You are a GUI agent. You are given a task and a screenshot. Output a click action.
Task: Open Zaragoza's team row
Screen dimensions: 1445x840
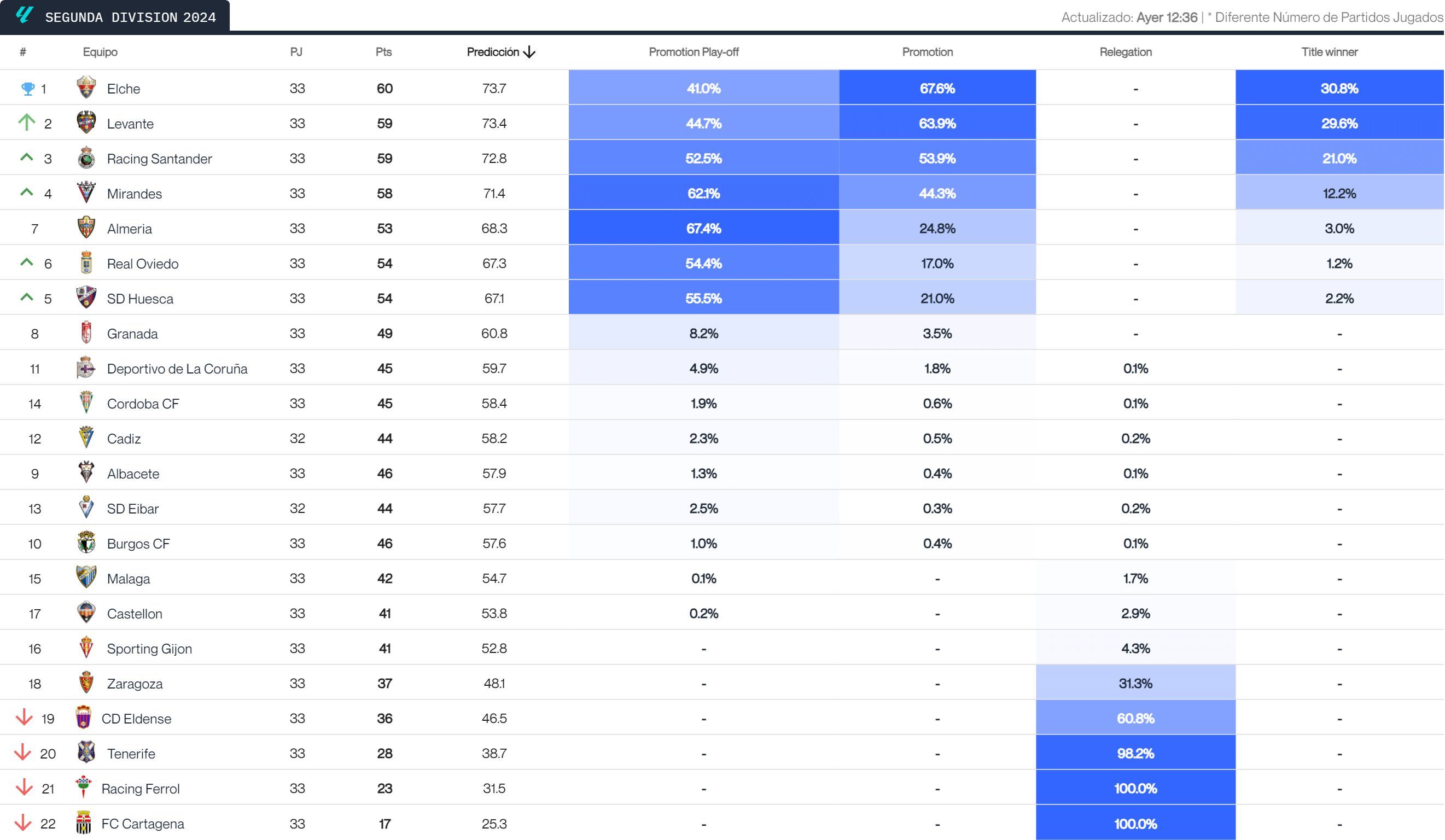pos(134,684)
